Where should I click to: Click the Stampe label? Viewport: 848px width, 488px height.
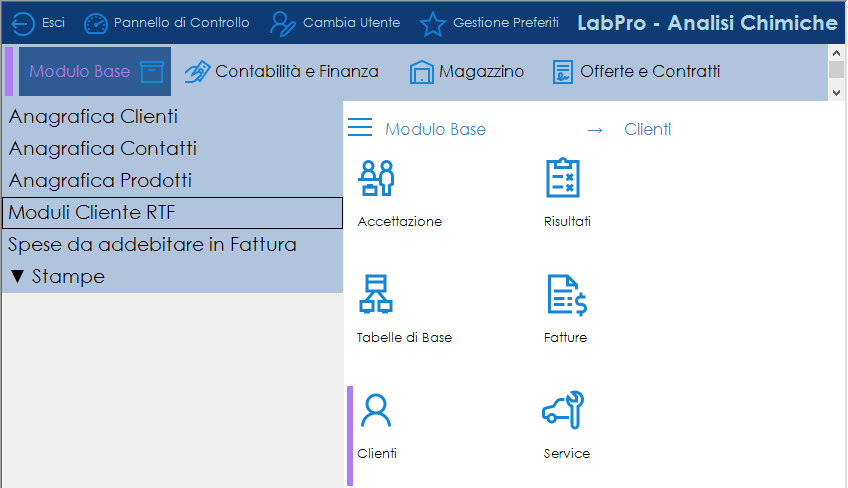pos(68,276)
